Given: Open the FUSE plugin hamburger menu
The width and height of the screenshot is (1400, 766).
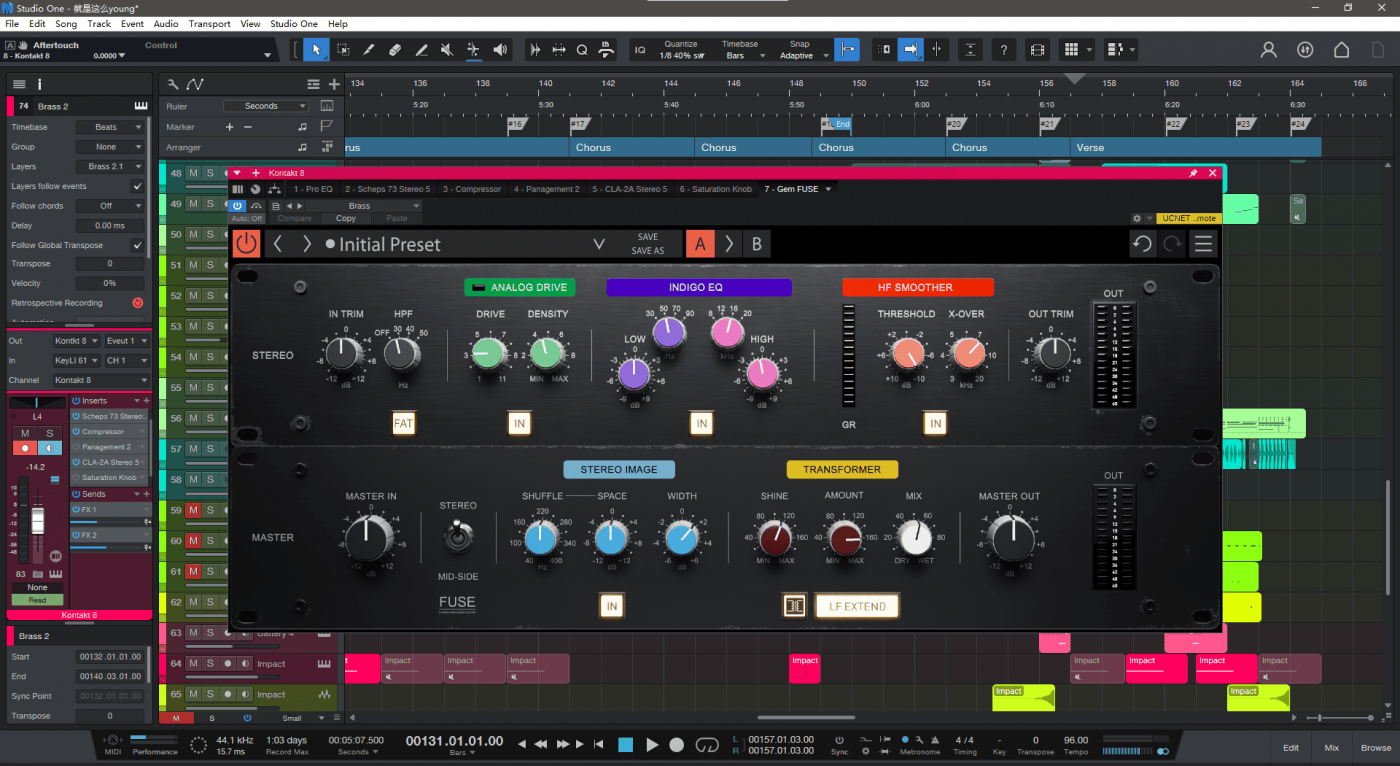Looking at the screenshot, I should [1202, 244].
